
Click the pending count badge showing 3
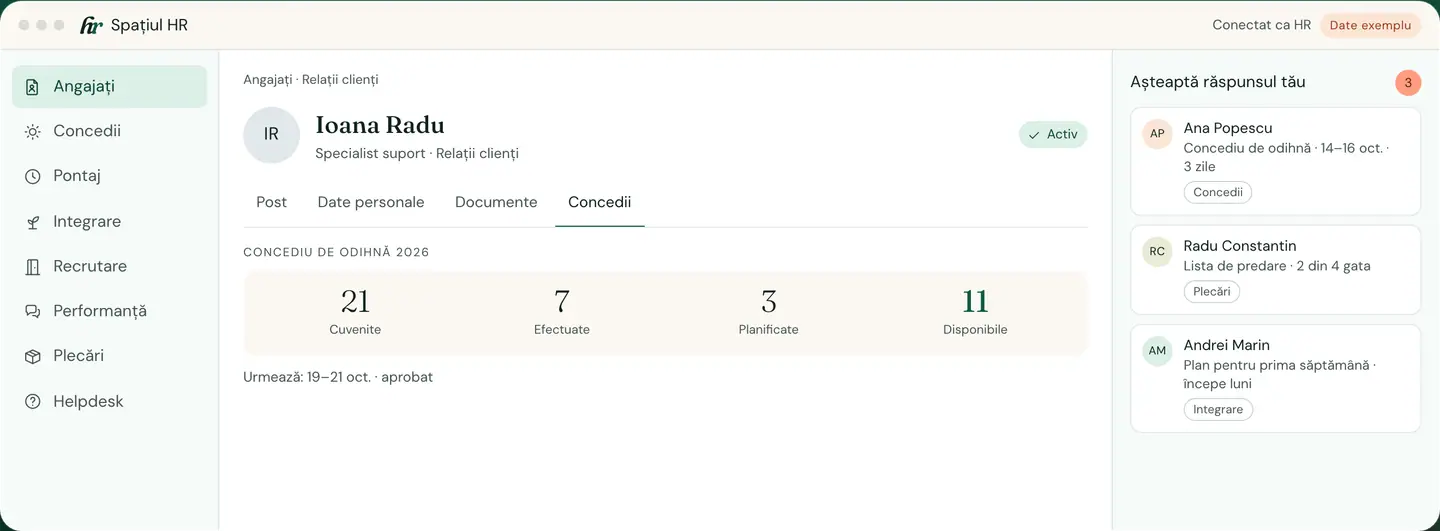pyautogui.click(x=1408, y=82)
